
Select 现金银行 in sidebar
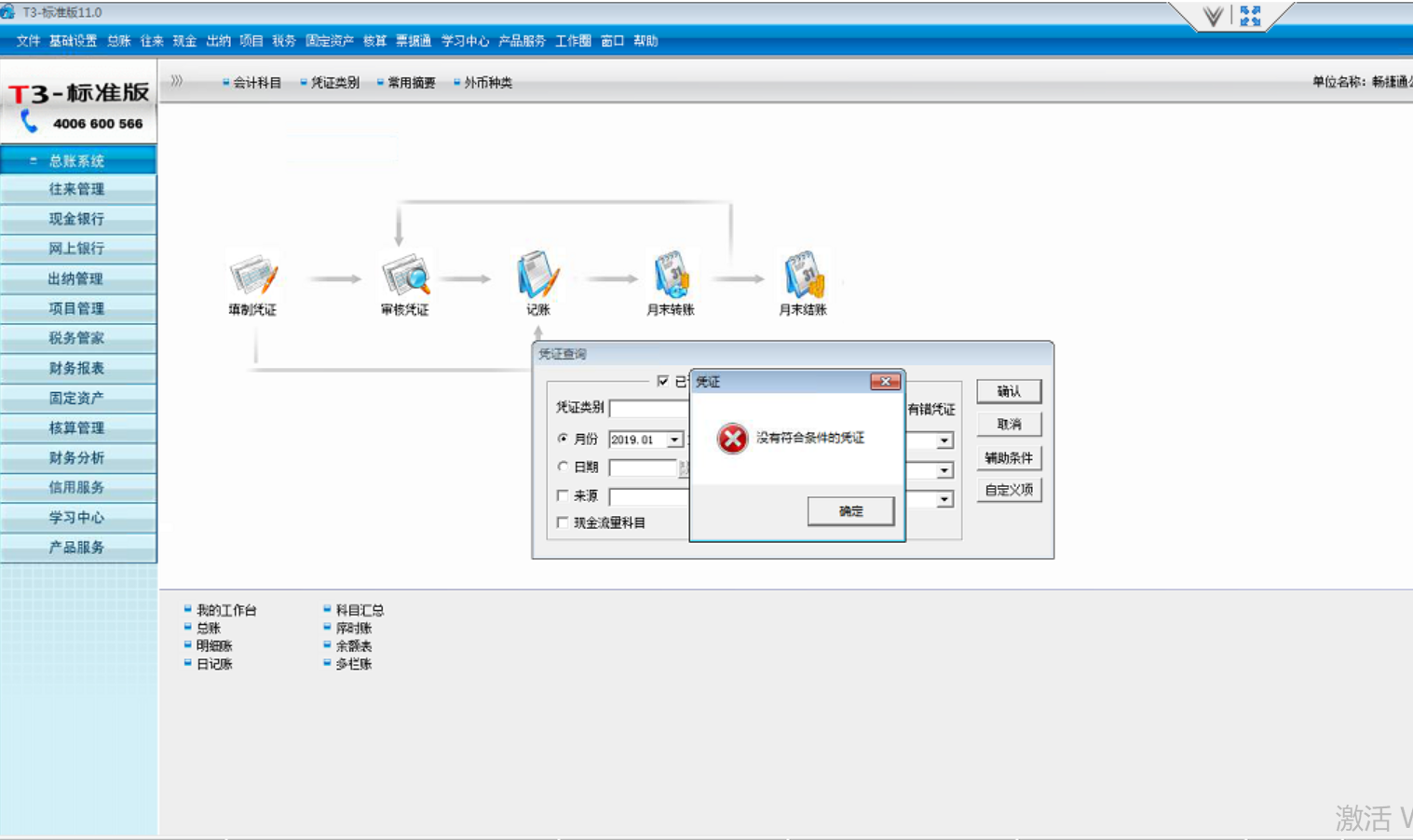[78, 219]
